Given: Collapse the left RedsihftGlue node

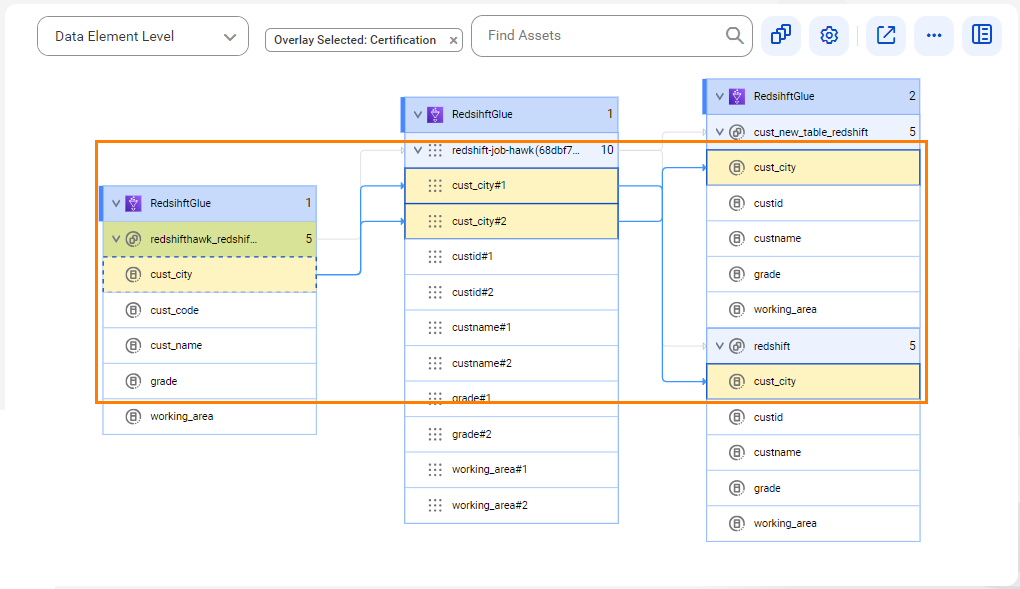Looking at the screenshot, I should 116,203.
